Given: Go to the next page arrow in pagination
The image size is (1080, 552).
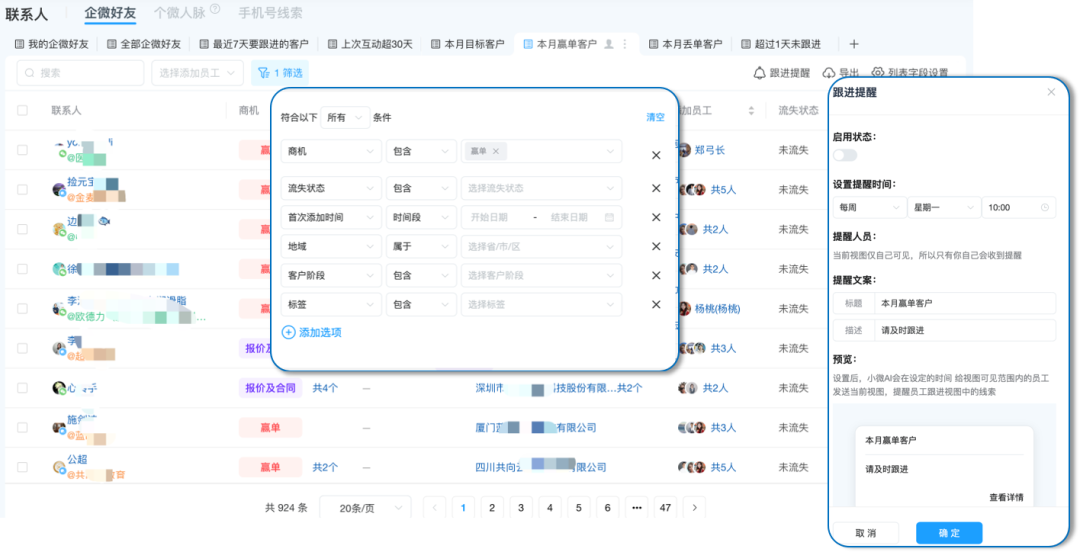Looking at the screenshot, I should click(x=694, y=508).
